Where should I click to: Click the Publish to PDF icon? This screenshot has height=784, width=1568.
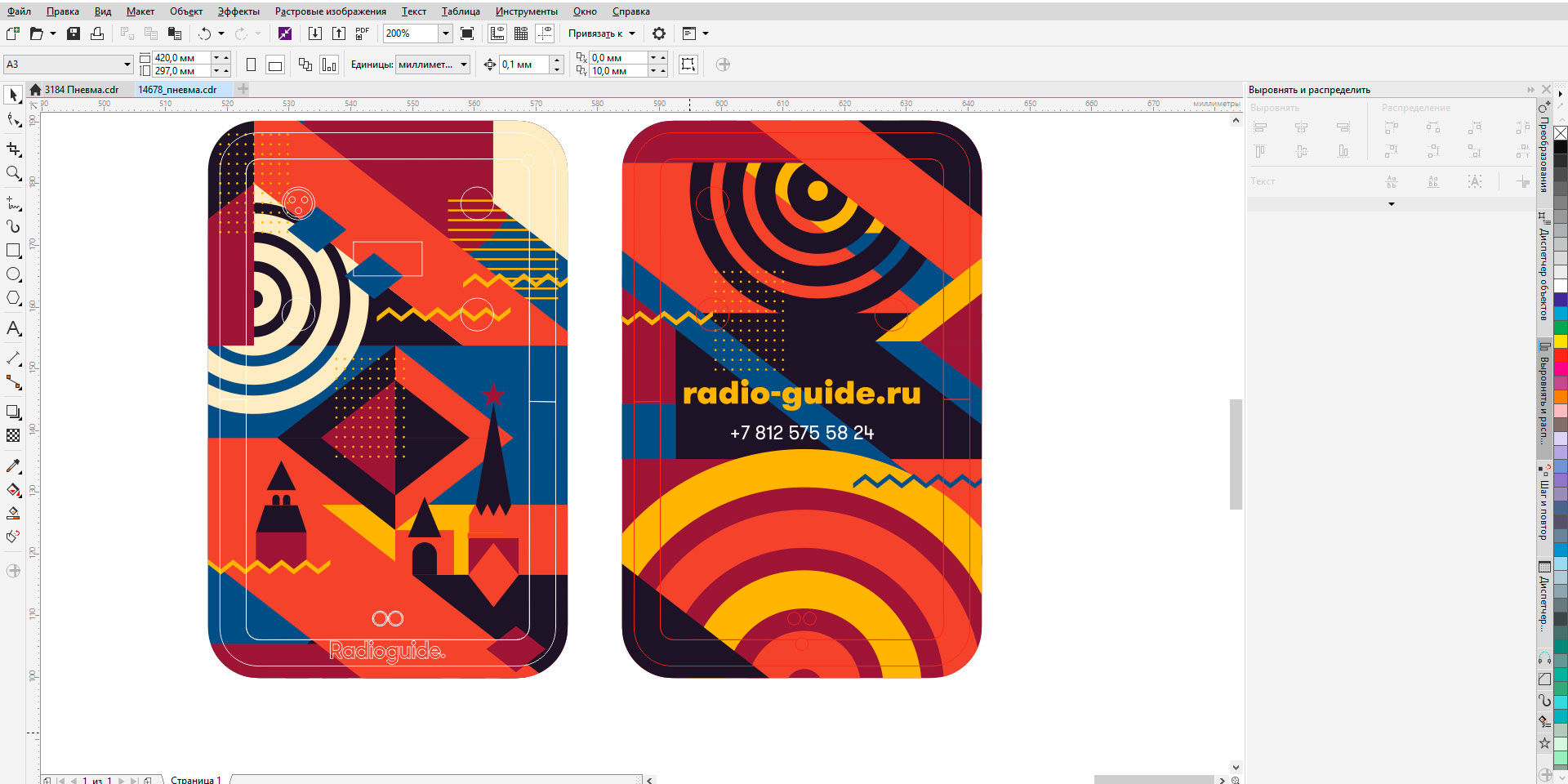[363, 33]
